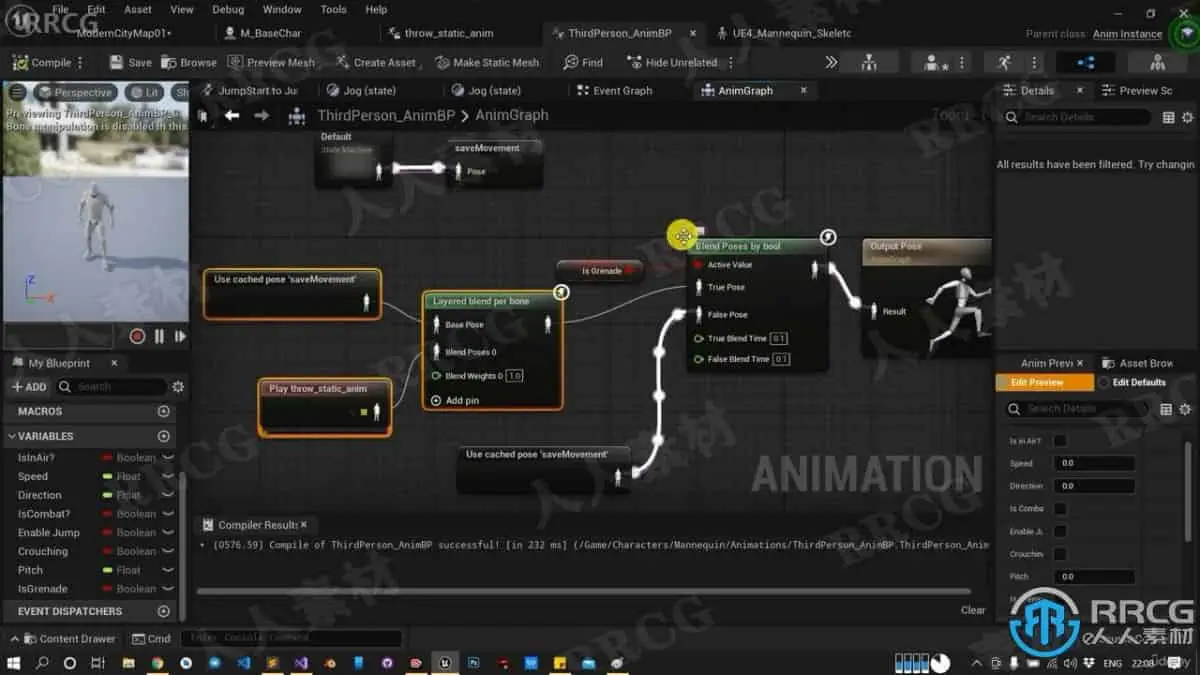The width and height of the screenshot is (1200, 675).
Task: Open viewport hamburger options menu
Action: coord(17,92)
